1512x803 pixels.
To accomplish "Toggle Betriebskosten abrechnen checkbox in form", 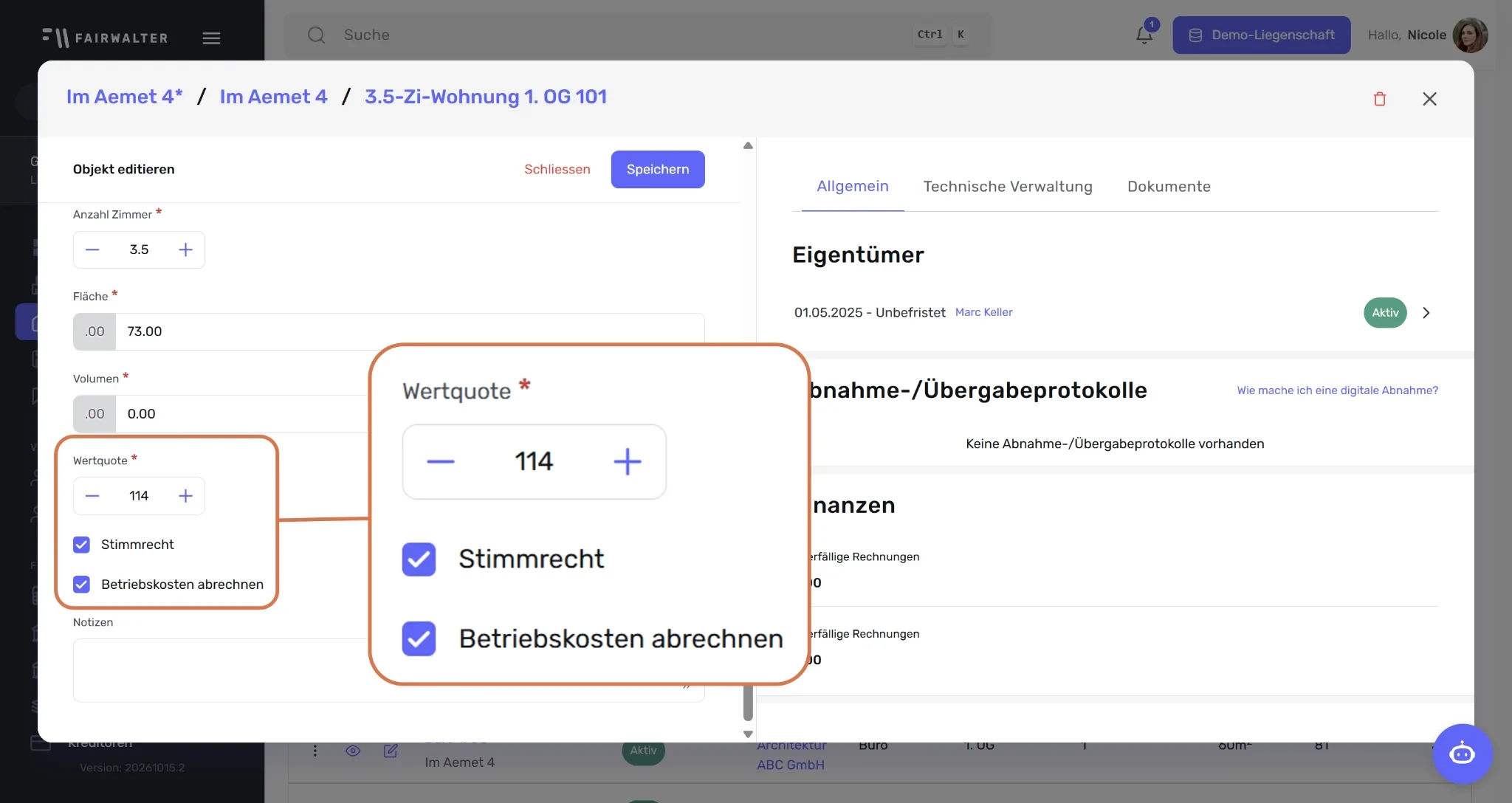I will point(81,585).
